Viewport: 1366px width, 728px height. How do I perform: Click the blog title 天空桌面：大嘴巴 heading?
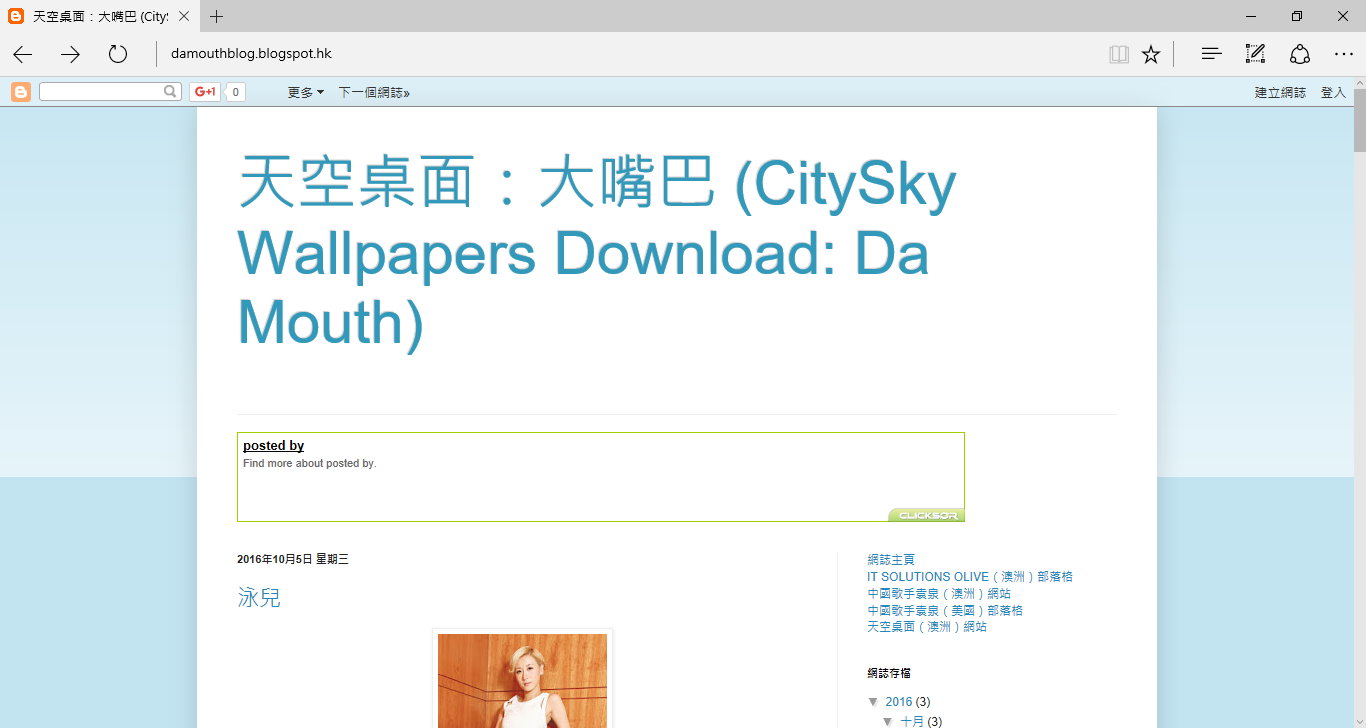point(597,253)
